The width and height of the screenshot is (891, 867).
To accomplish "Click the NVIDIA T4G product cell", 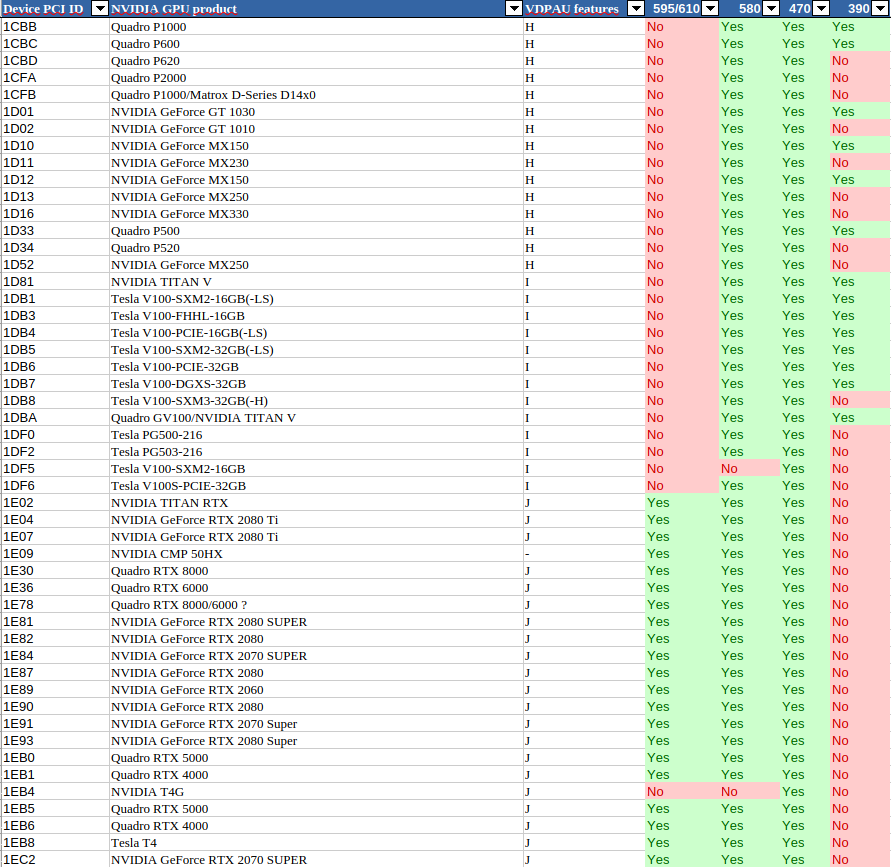I will pyautogui.click(x=316, y=791).
